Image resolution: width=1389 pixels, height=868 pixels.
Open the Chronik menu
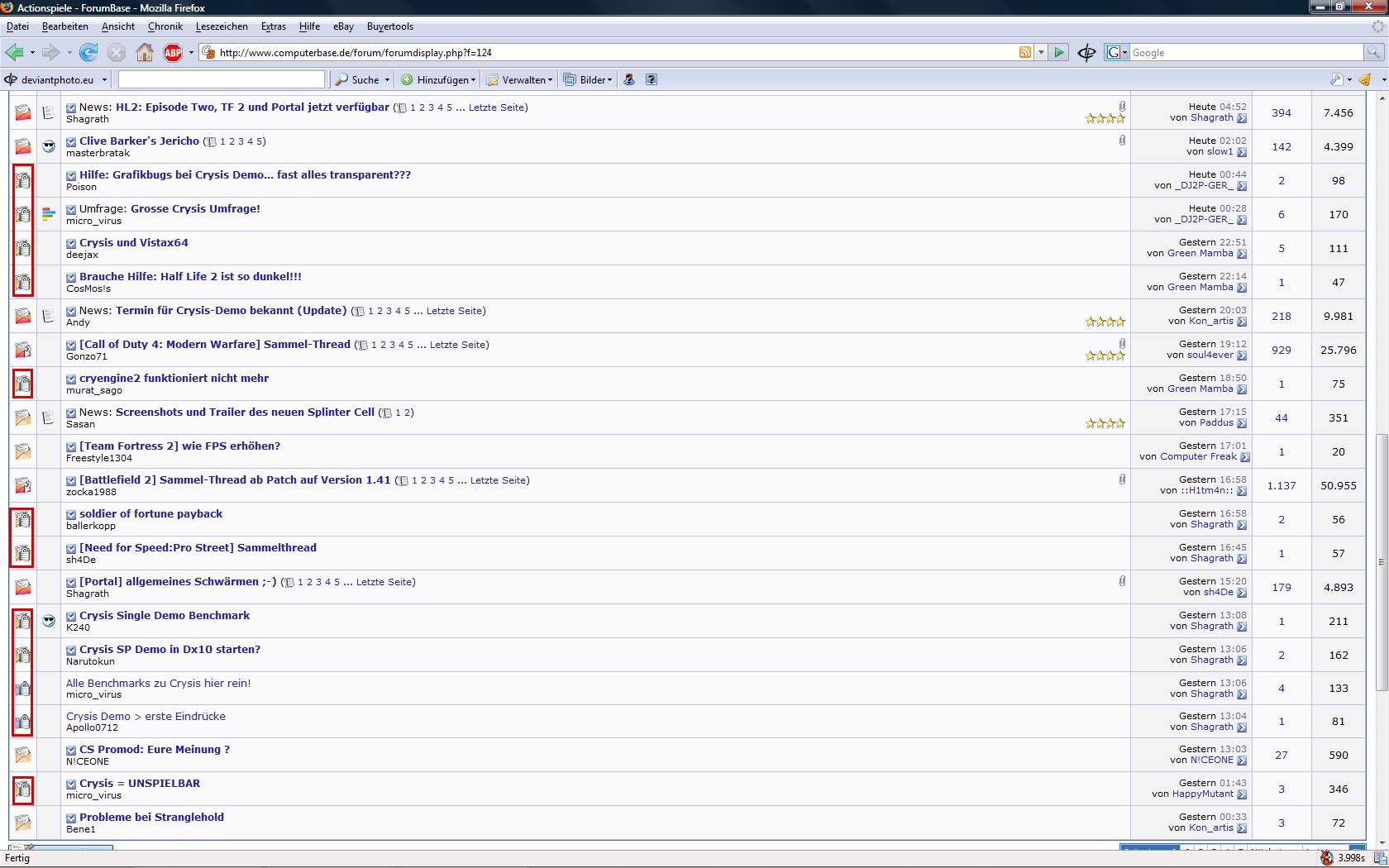[165, 26]
